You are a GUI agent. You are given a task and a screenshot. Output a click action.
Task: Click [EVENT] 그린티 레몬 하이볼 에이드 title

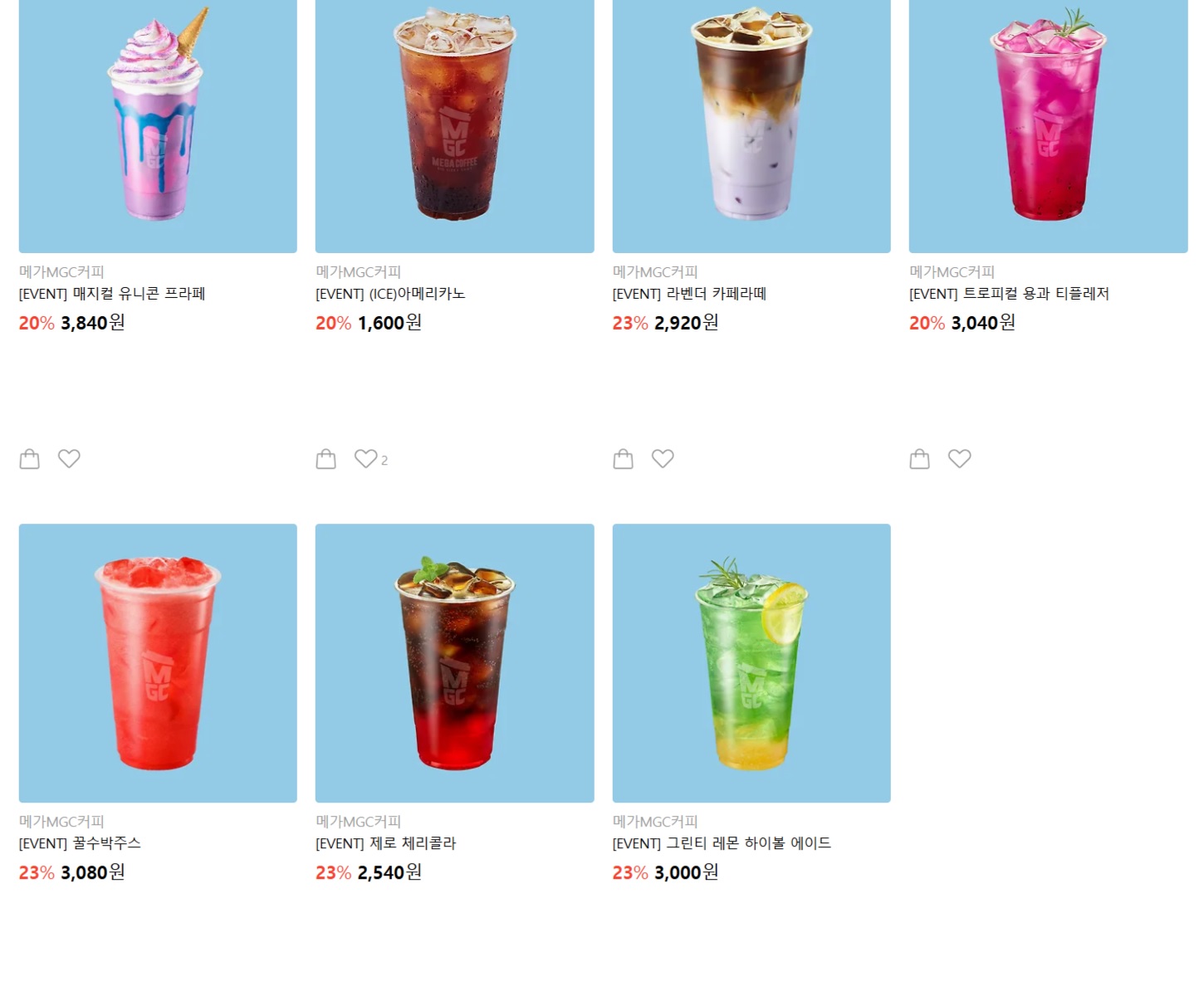[x=722, y=843]
